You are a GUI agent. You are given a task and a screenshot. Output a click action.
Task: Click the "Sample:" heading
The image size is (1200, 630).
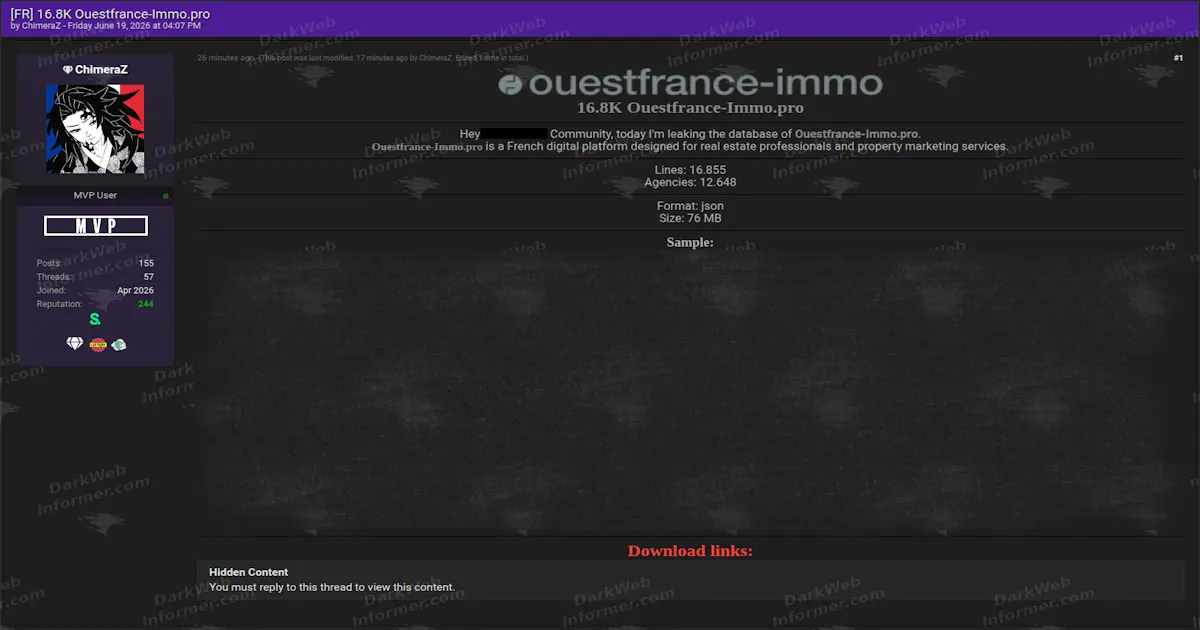(x=690, y=242)
